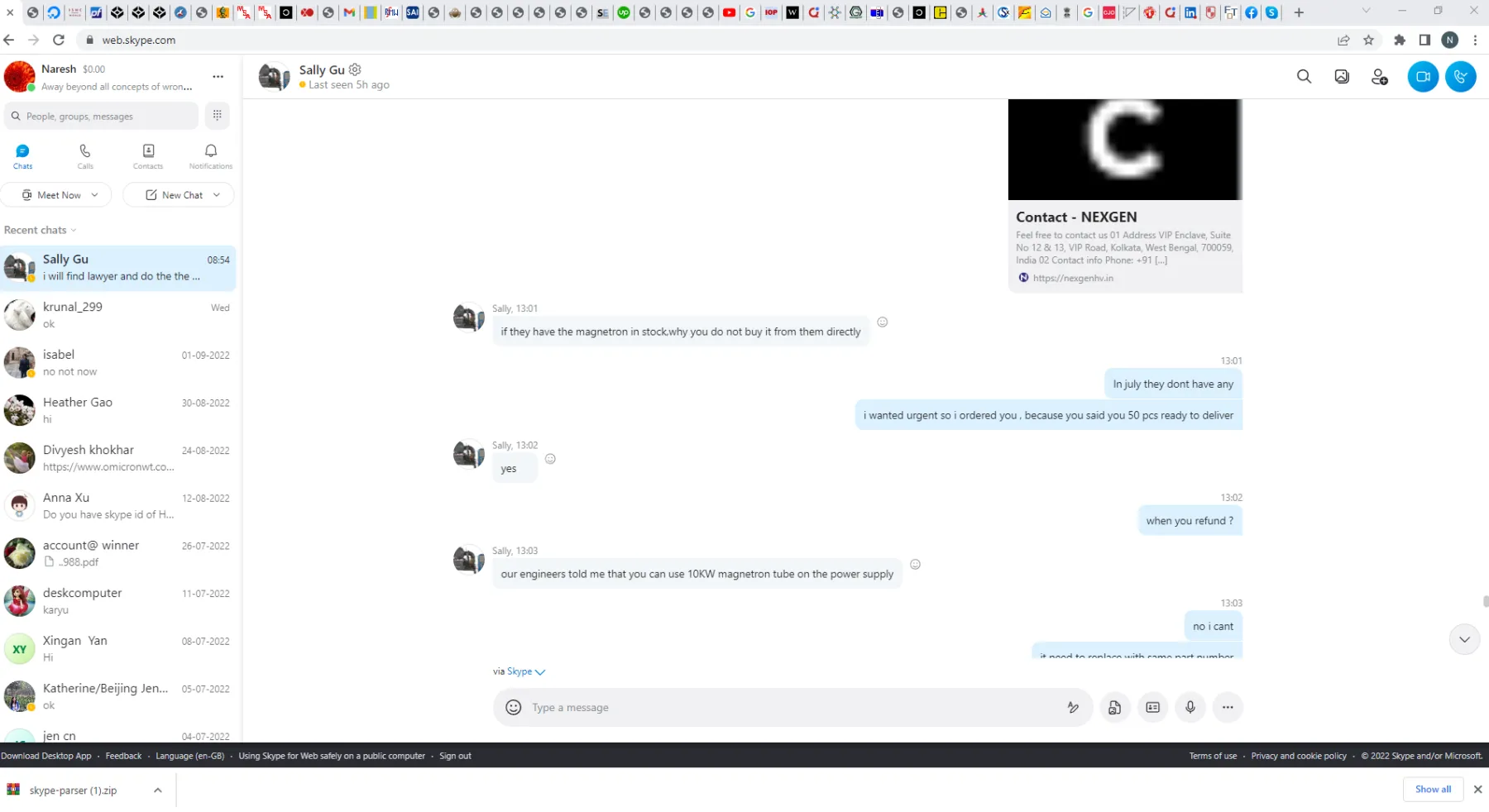Switch to the Contacts tab
The image size is (1489, 812).
148,156
